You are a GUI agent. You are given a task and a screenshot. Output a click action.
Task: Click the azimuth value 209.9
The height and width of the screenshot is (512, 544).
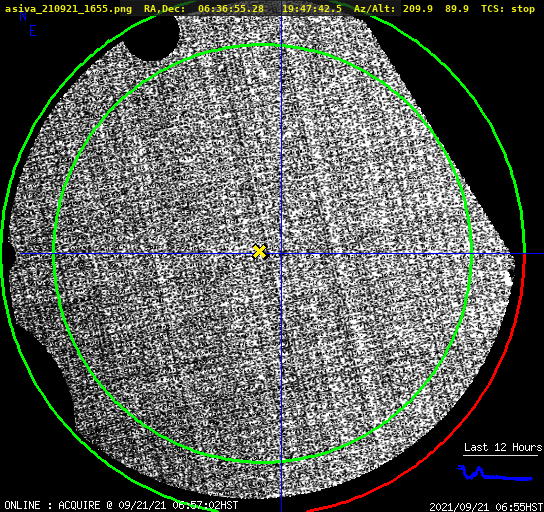pos(418,9)
